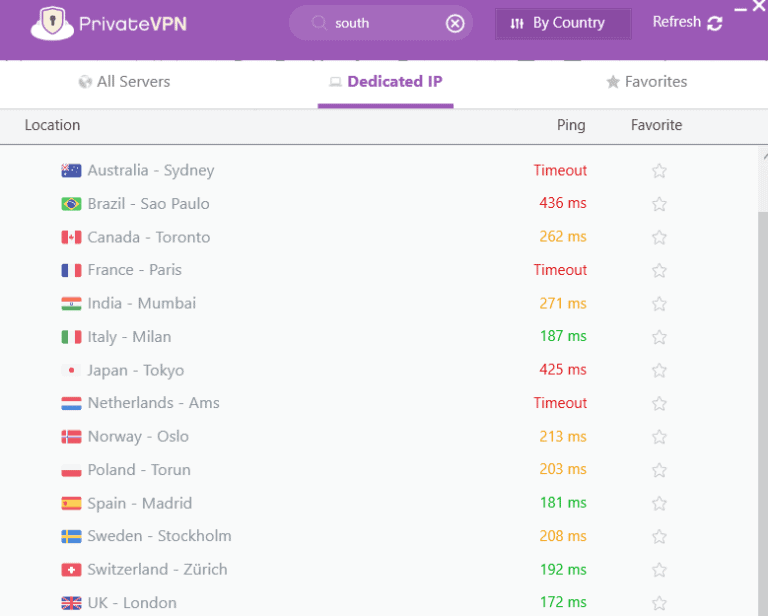
Task: Click the magnifier search icon
Action: coord(319,23)
